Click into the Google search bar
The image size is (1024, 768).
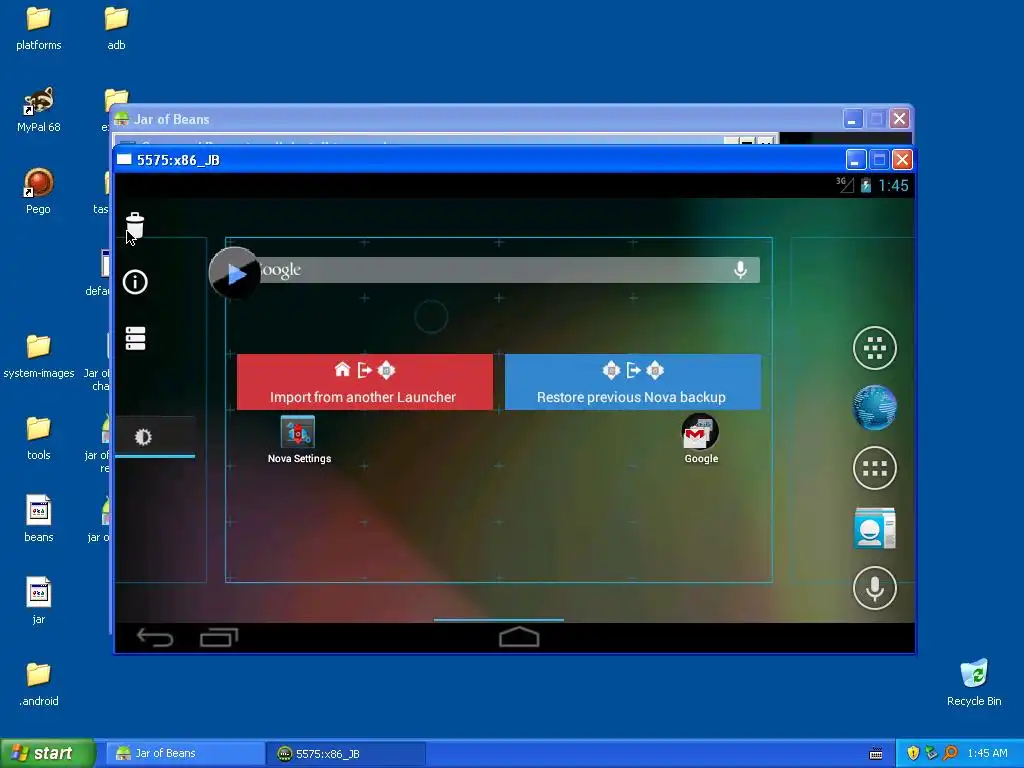494,270
